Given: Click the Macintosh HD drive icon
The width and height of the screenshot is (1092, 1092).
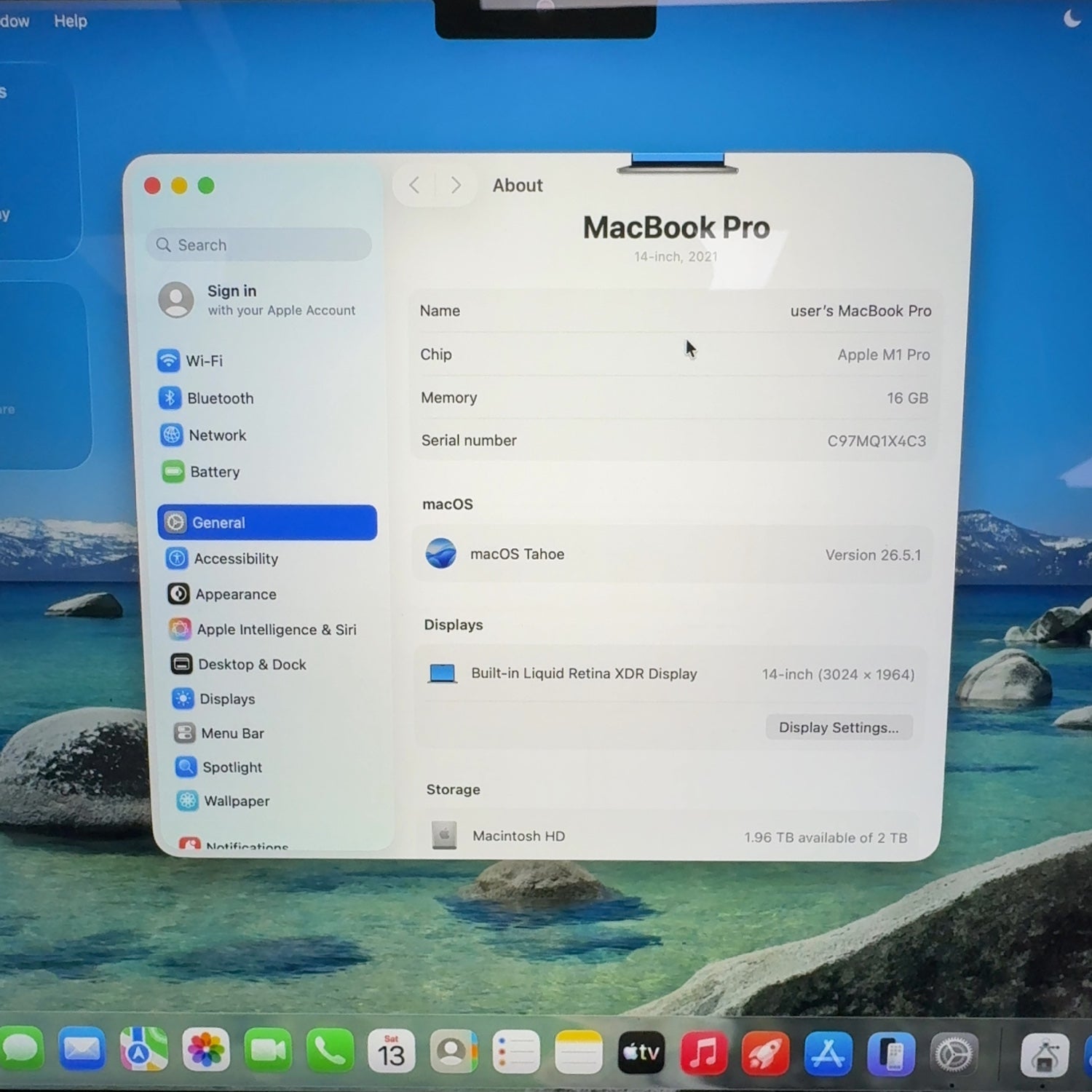Looking at the screenshot, I should pyautogui.click(x=444, y=835).
